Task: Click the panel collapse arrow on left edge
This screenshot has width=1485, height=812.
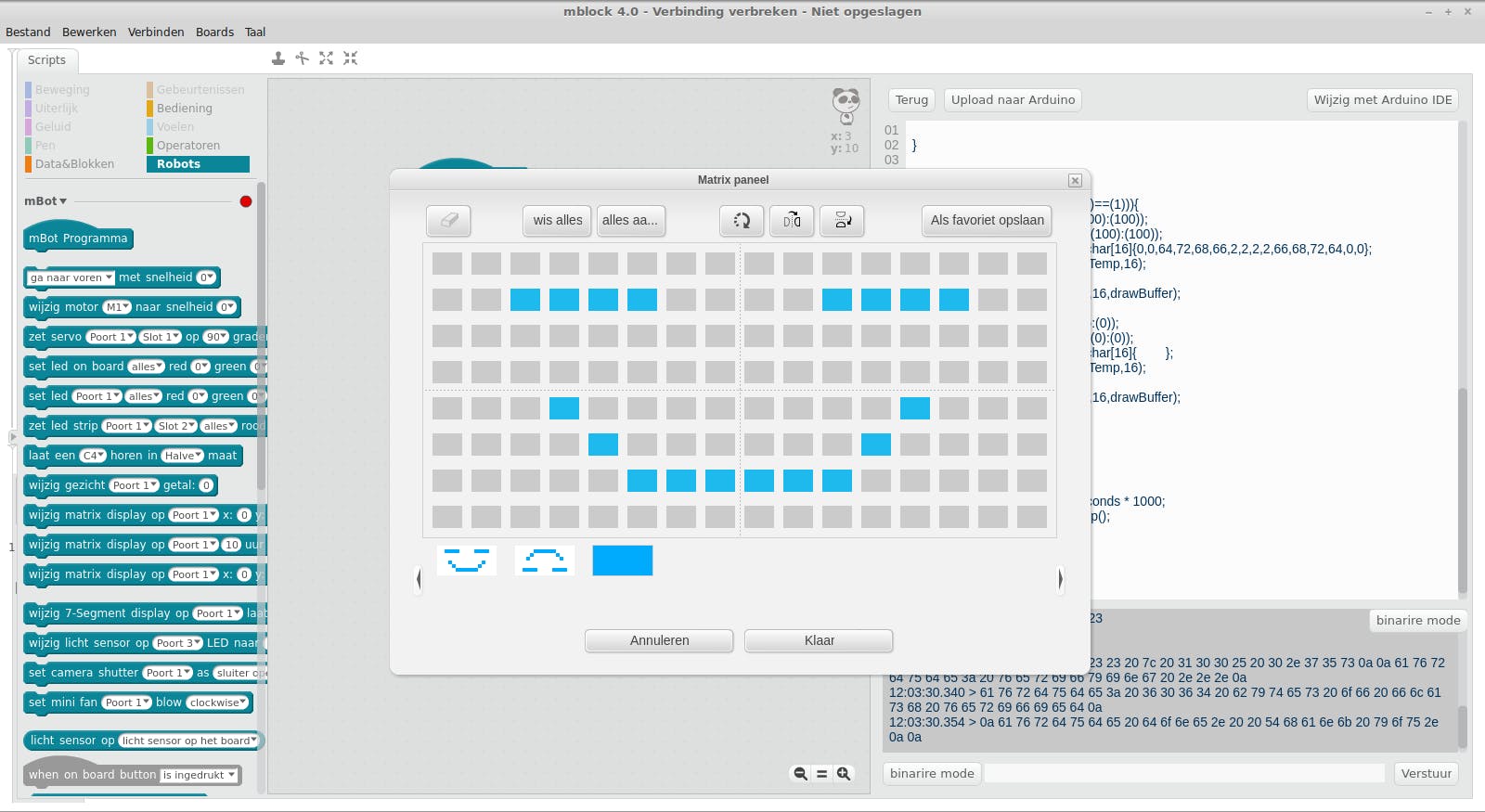Action: click(13, 436)
